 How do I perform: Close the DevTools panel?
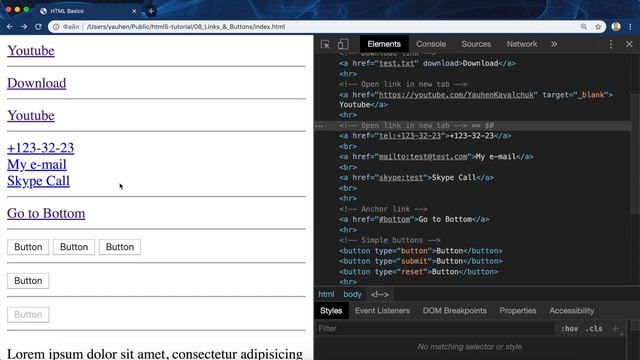629,44
